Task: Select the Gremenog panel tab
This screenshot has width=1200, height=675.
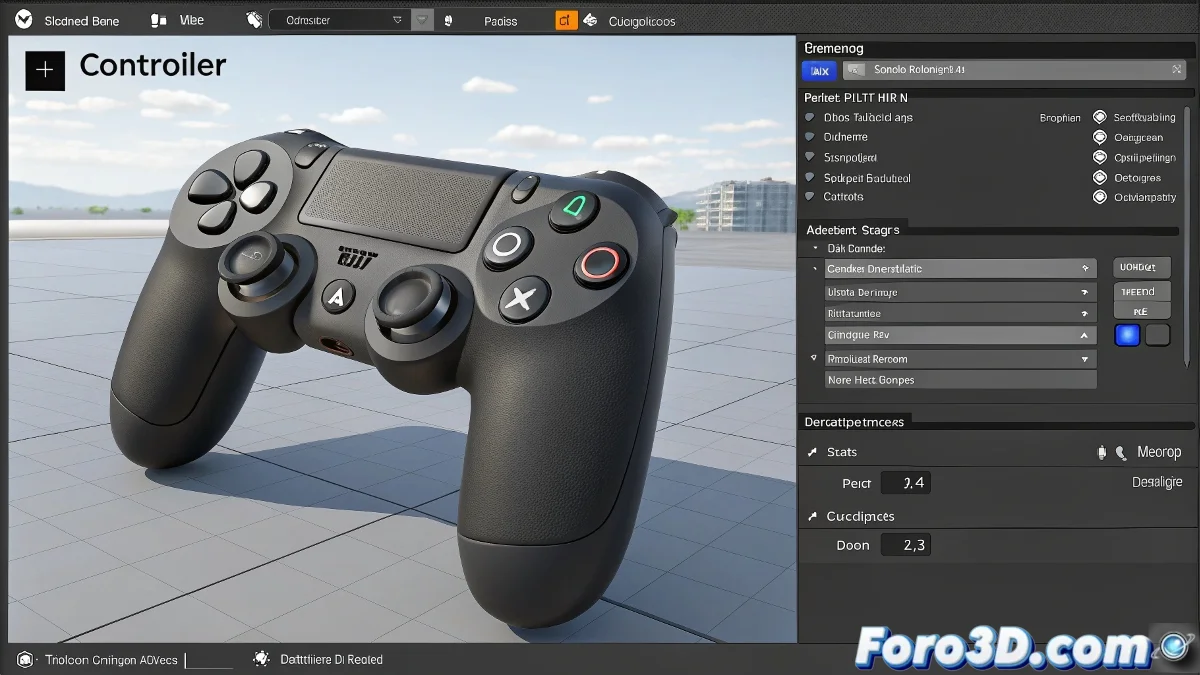Action: point(834,48)
